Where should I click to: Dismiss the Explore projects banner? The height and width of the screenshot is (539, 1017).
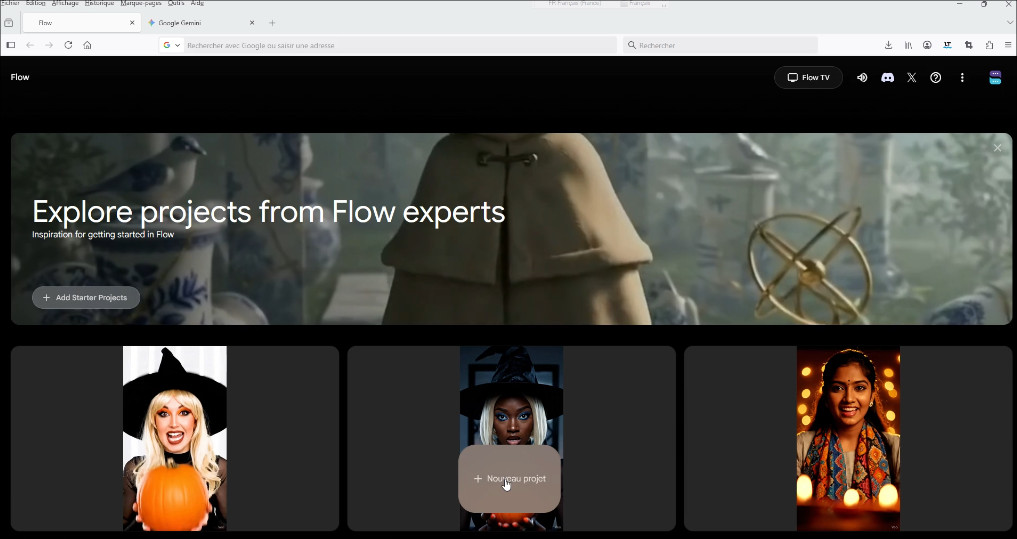(997, 148)
